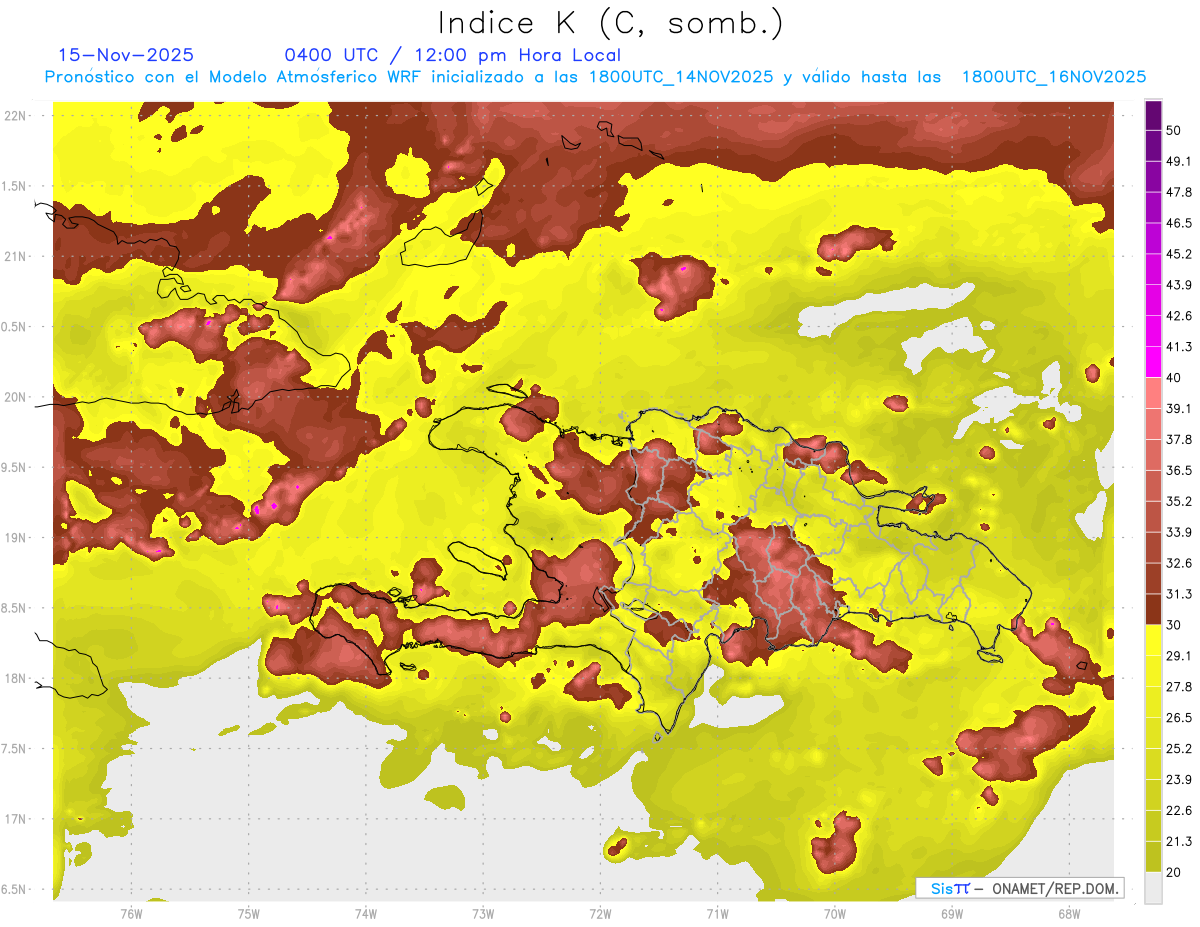1200x927 pixels.
Task: Click the longitude label '76W'
Action: [x=131, y=914]
